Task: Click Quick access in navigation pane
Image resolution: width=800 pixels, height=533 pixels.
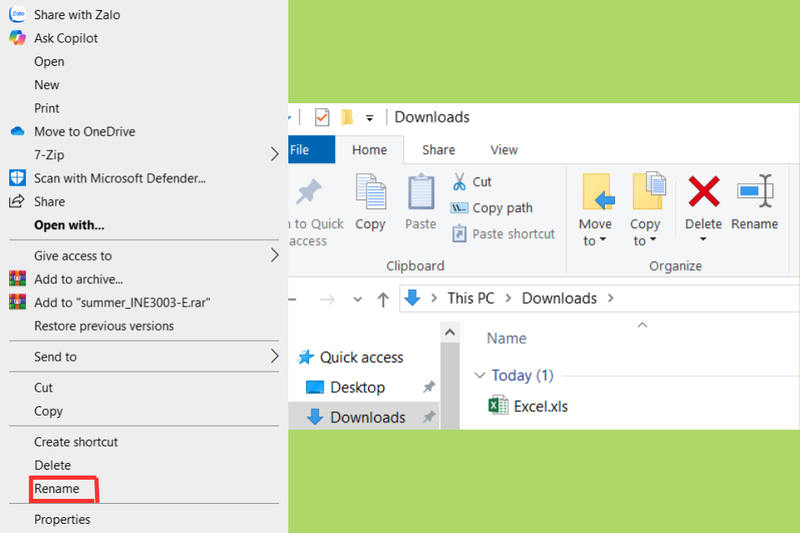Action: tap(362, 358)
